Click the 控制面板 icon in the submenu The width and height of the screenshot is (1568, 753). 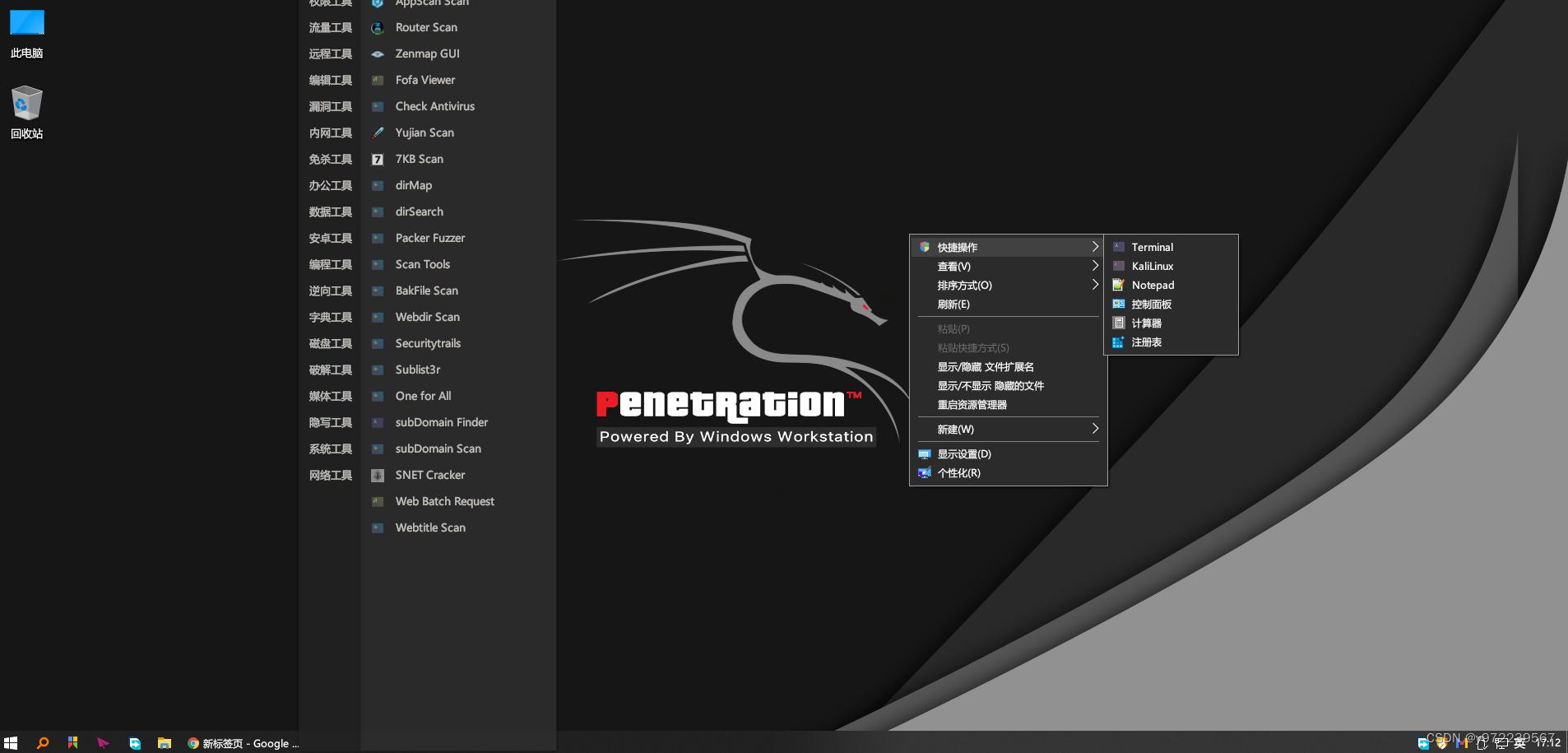click(x=1119, y=304)
